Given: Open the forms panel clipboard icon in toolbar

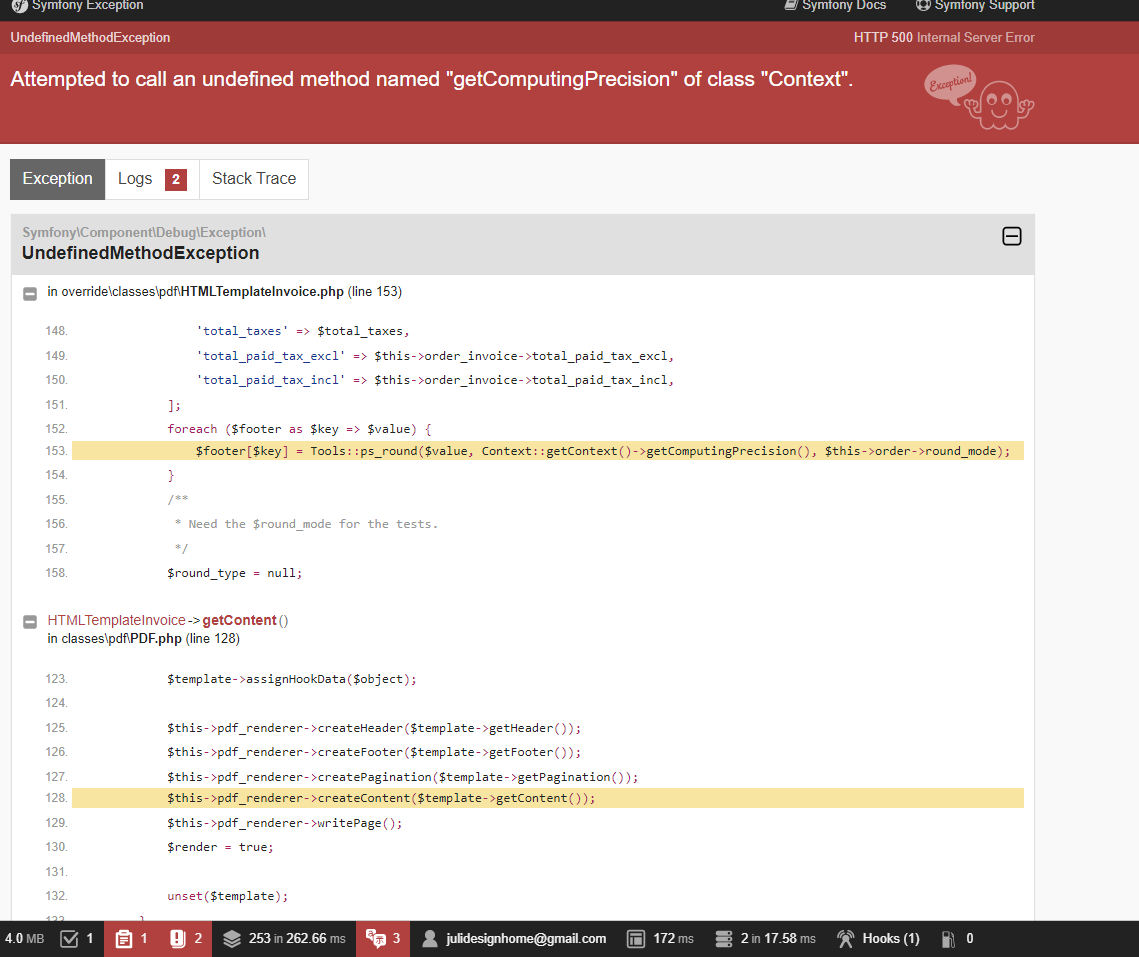Looking at the screenshot, I should pyautogui.click(x=124, y=939).
